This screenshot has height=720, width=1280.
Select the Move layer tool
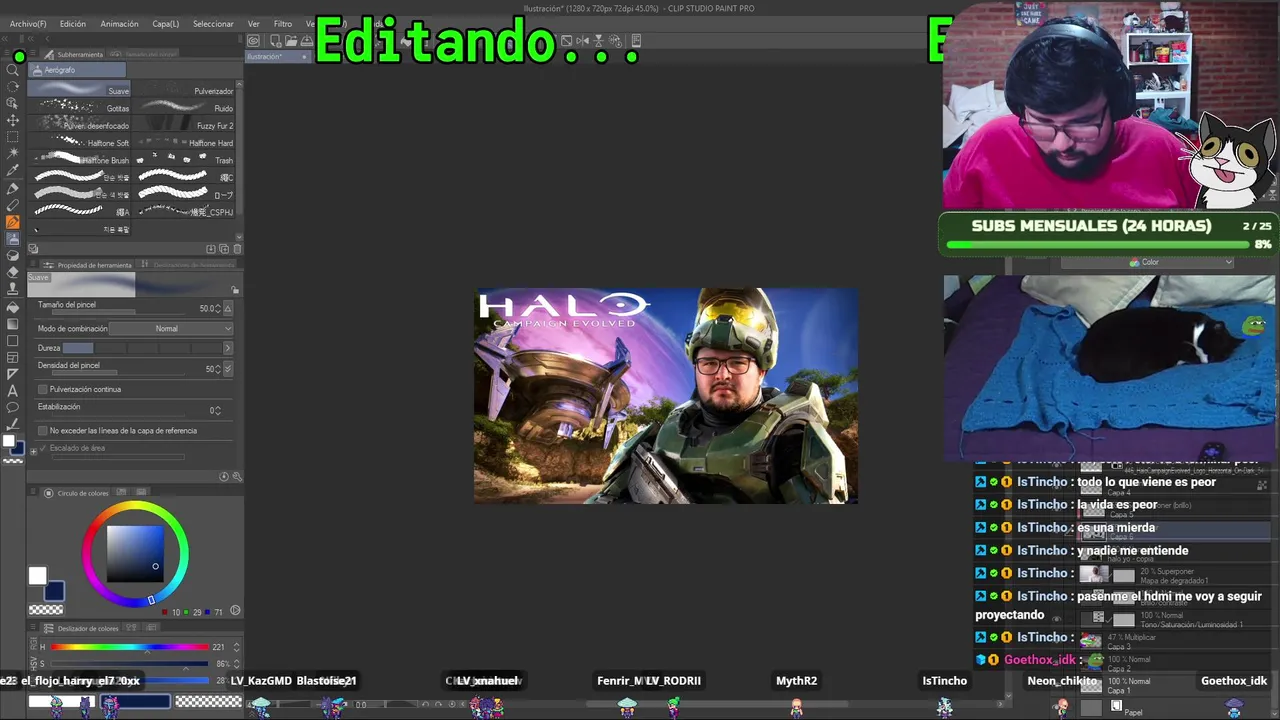tap(13, 120)
